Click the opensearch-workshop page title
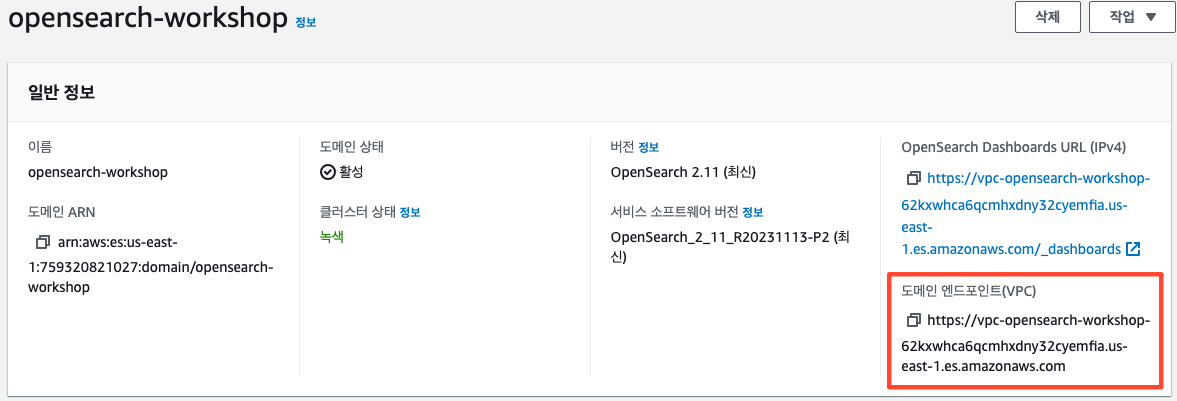Viewport: 1177px width, 401px height. click(148, 19)
